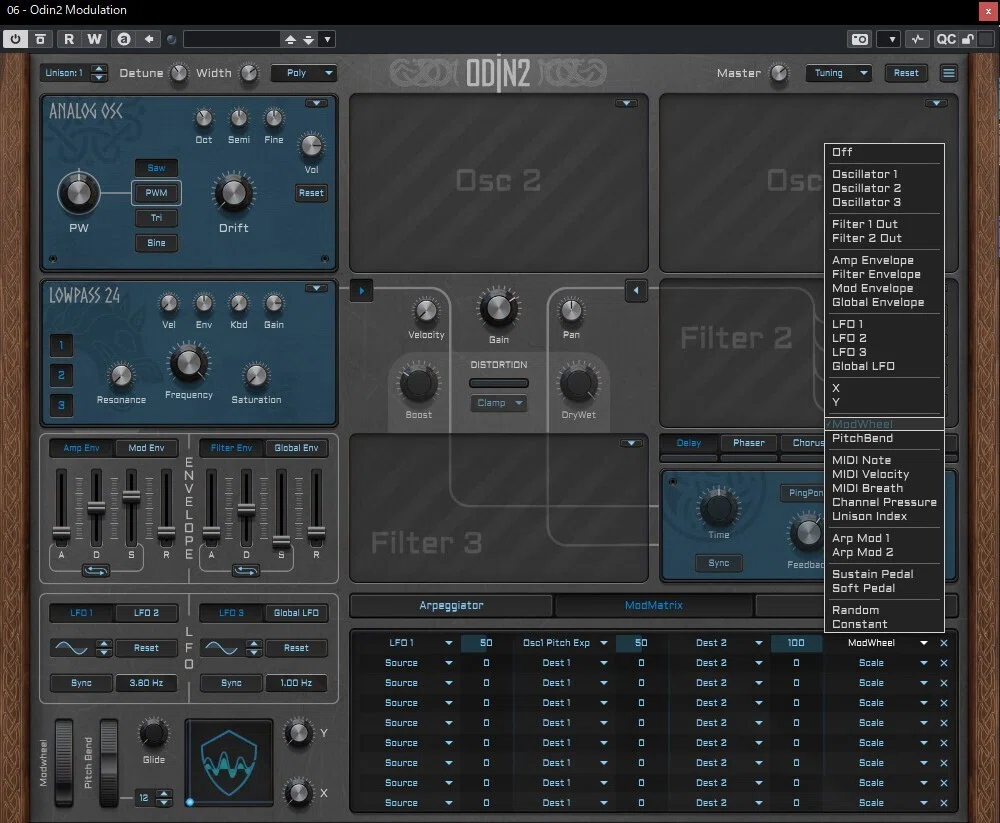
Task: Click the Filter envelope Sustain slider
Action: pos(281,508)
